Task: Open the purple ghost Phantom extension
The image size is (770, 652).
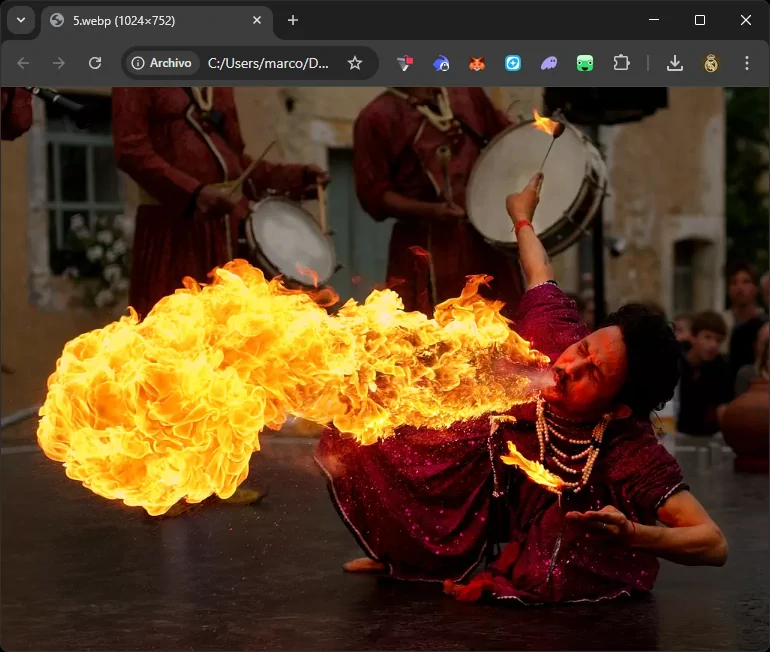Action: tap(549, 63)
